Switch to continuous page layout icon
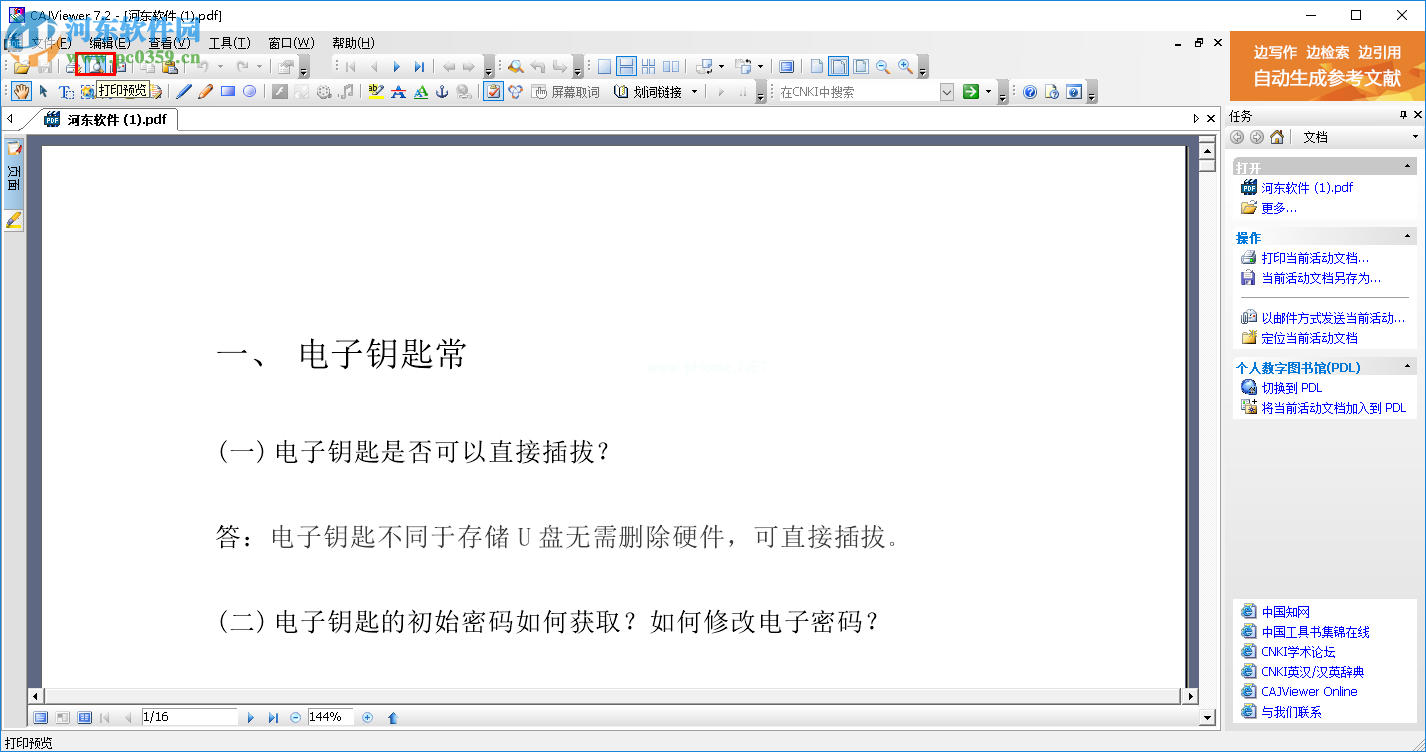Image resolution: width=1426 pixels, height=752 pixels. coord(626,67)
